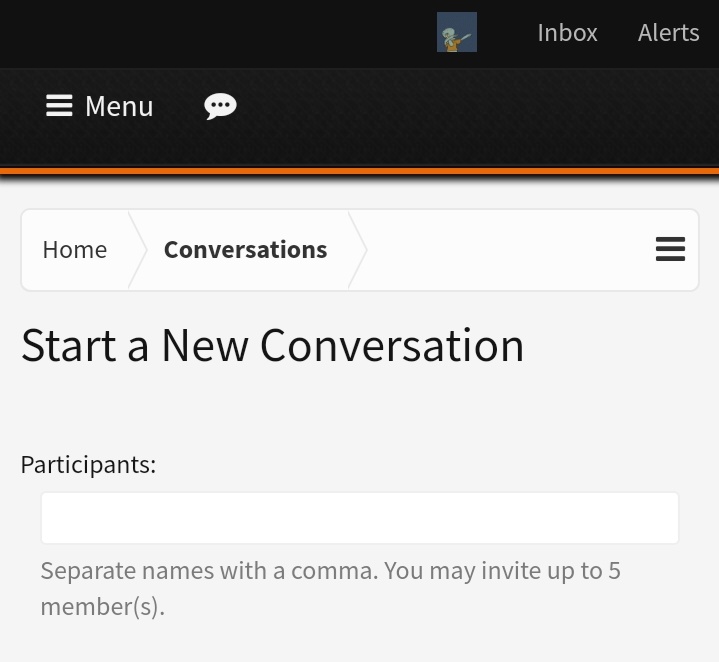
Task: Click the chat speech bubble icon
Action: coord(220,106)
